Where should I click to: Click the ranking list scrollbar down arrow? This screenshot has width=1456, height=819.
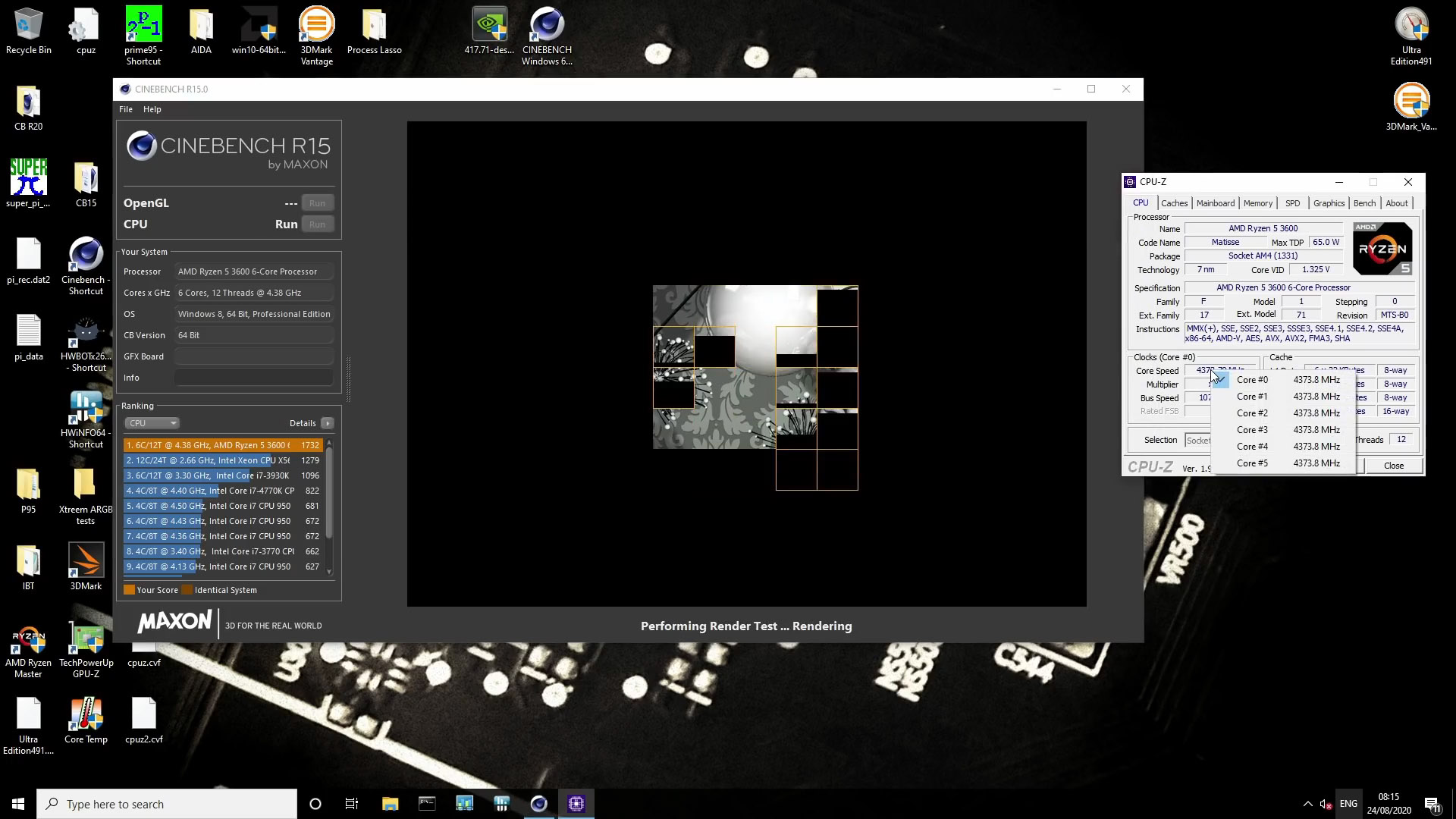329,572
